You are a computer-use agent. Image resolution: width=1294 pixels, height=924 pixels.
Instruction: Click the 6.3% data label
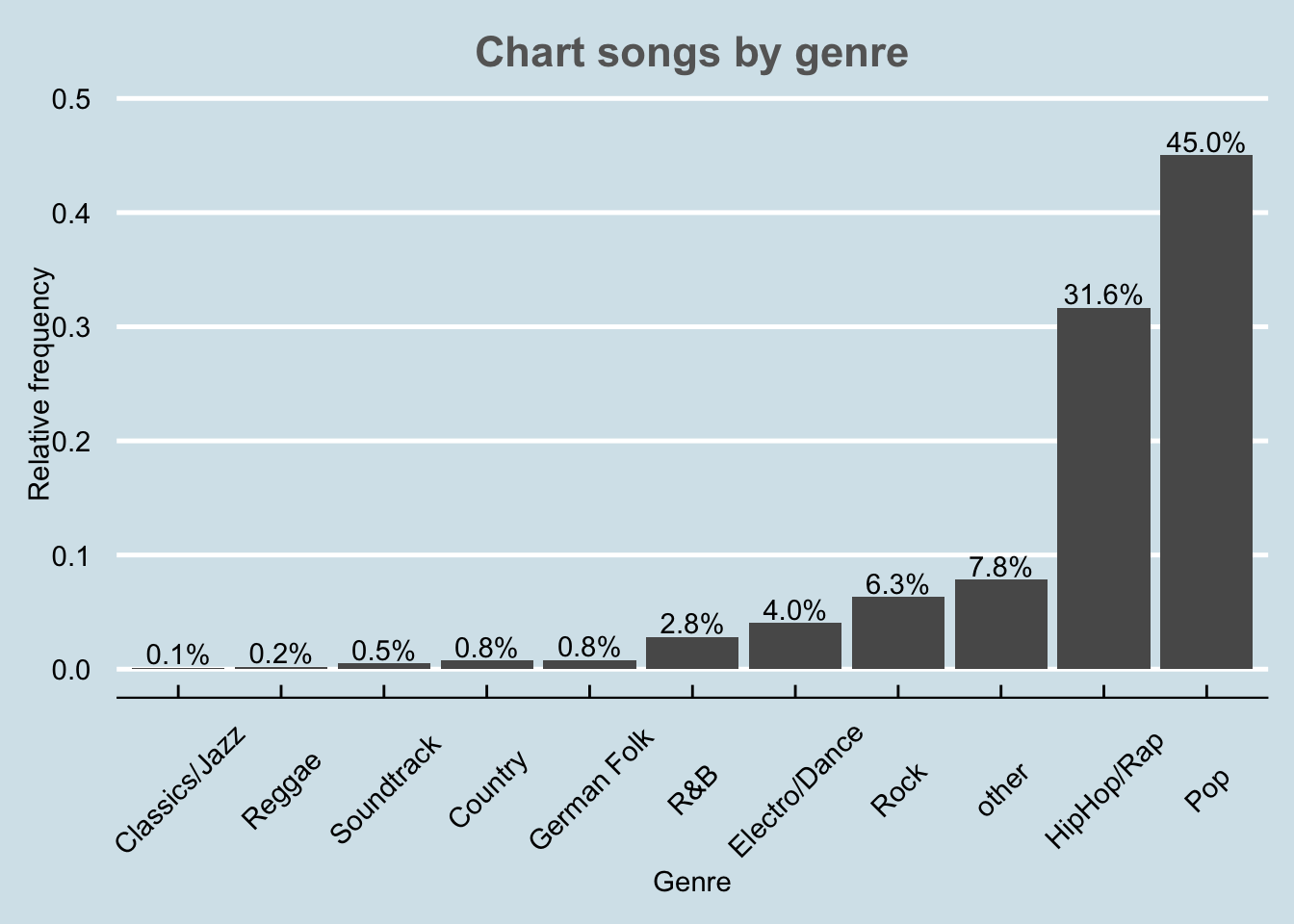897,584
